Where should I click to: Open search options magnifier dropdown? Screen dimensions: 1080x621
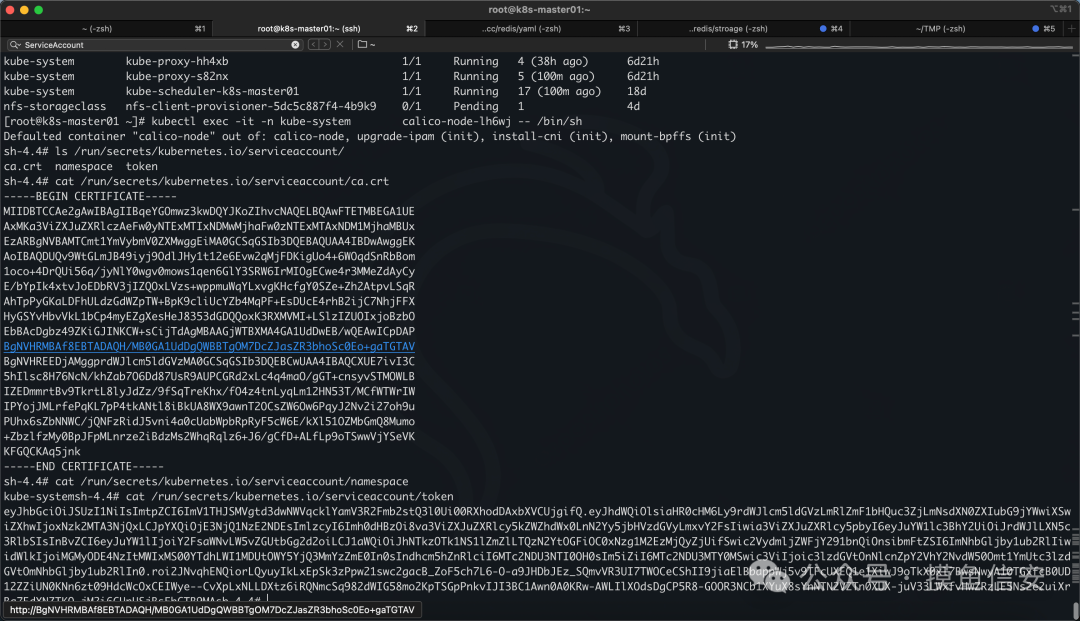[15, 45]
